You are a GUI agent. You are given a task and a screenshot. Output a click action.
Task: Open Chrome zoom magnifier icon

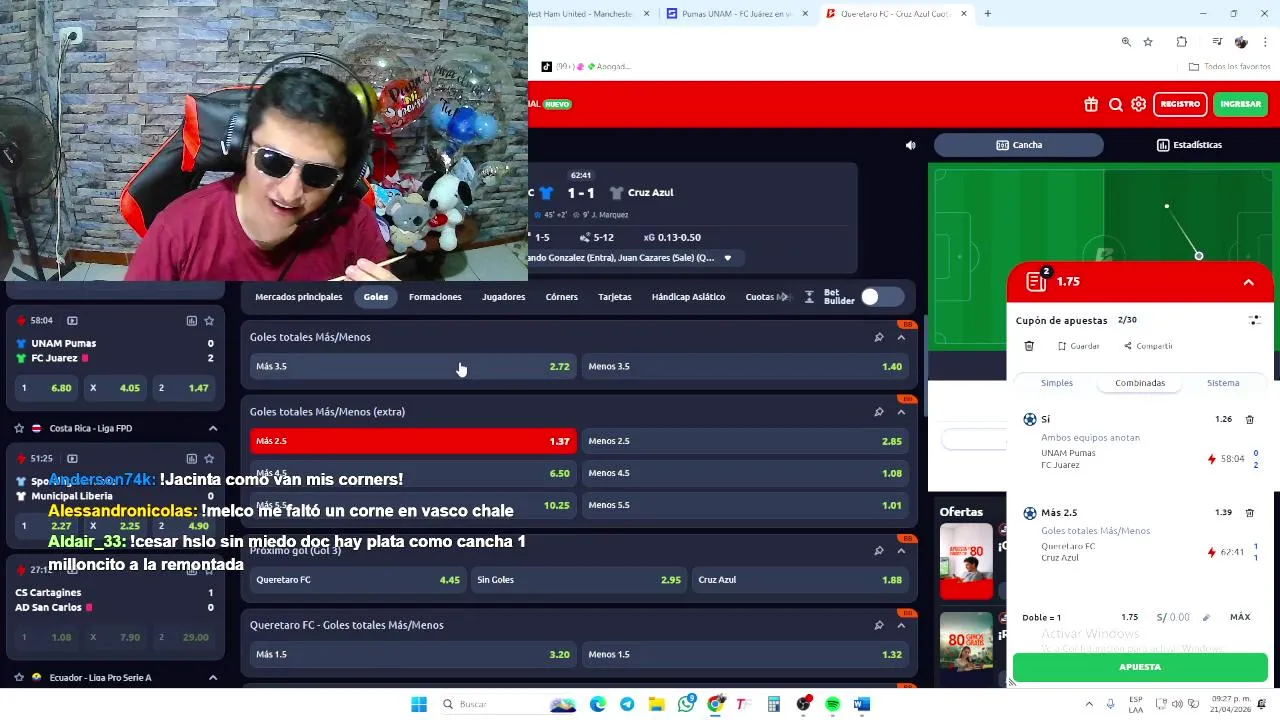pyautogui.click(x=1126, y=42)
